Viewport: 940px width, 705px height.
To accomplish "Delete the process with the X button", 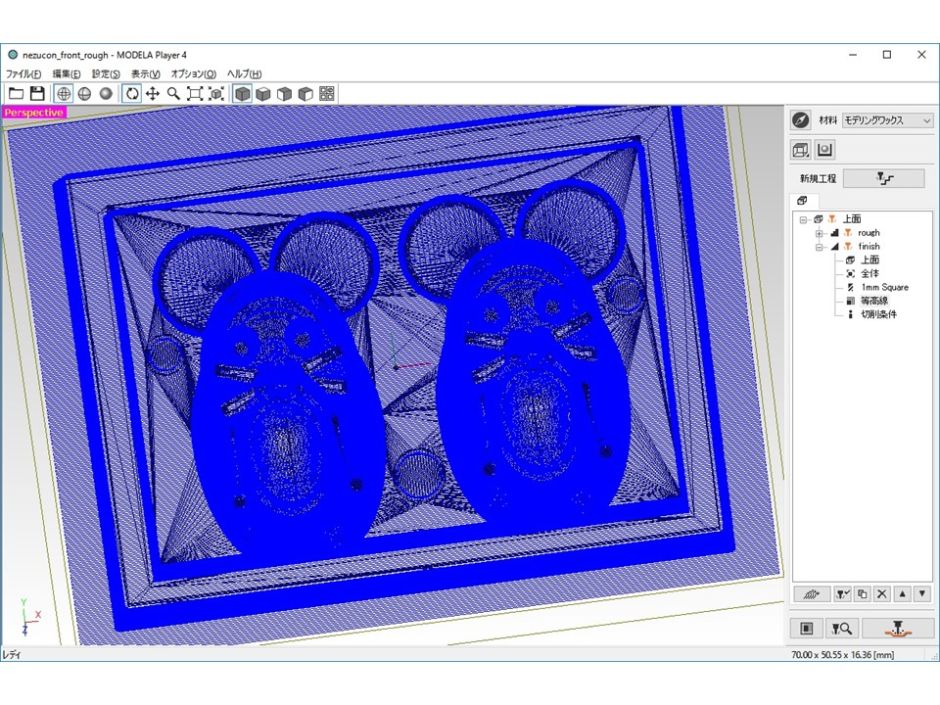I will [x=882, y=594].
